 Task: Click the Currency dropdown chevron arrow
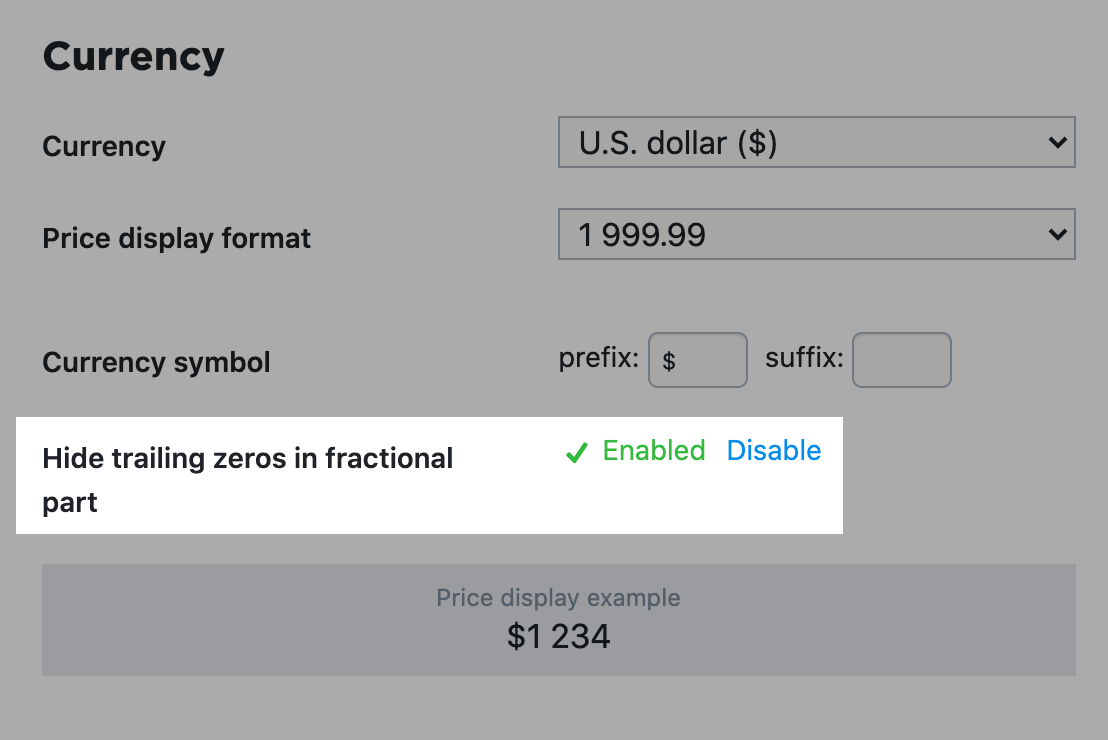tap(1058, 142)
